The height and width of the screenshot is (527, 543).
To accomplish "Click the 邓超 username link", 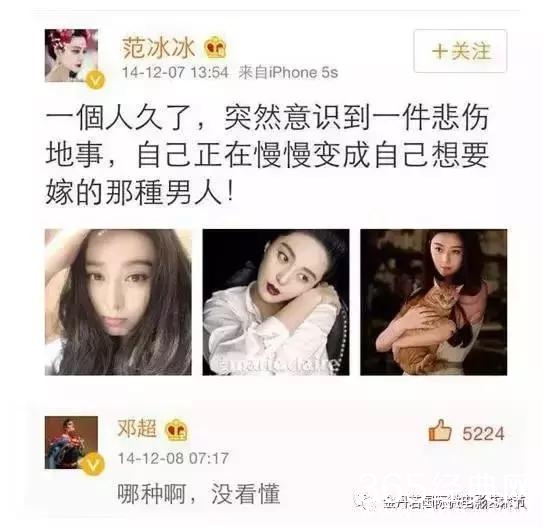I will [x=137, y=429].
